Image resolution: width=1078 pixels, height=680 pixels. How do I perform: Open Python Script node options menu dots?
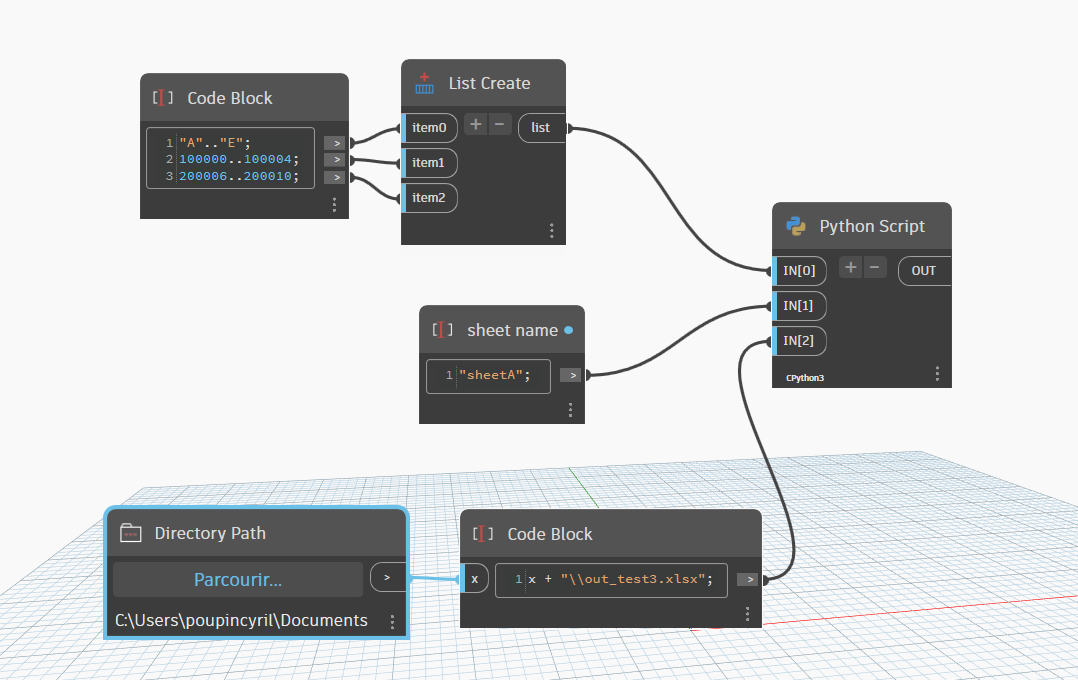[x=937, y=373]
